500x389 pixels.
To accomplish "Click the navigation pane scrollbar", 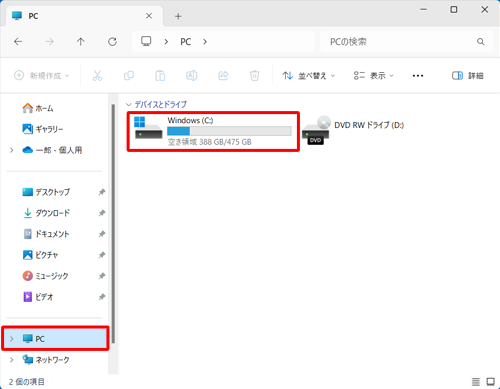I will tap(113, 223).
